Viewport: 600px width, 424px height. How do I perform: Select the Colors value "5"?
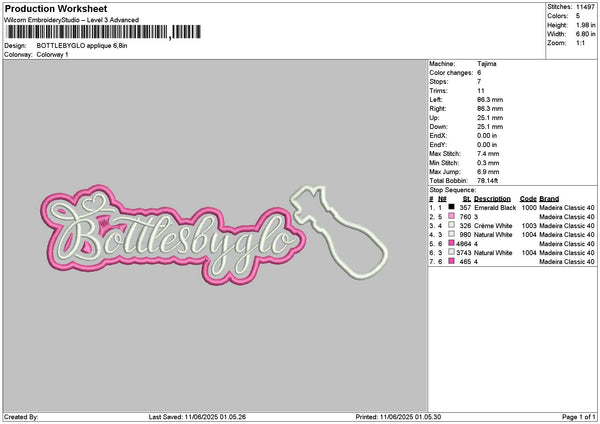(x=578, y=16)
